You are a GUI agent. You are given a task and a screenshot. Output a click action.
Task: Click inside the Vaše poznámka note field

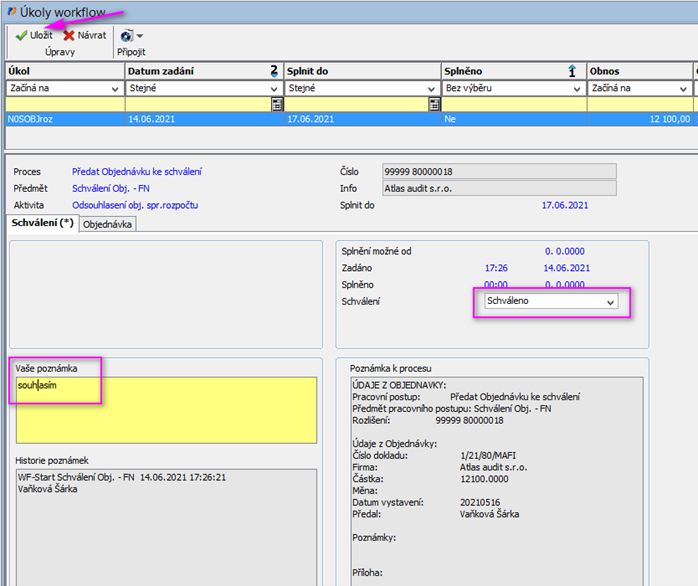coord(165,410)
